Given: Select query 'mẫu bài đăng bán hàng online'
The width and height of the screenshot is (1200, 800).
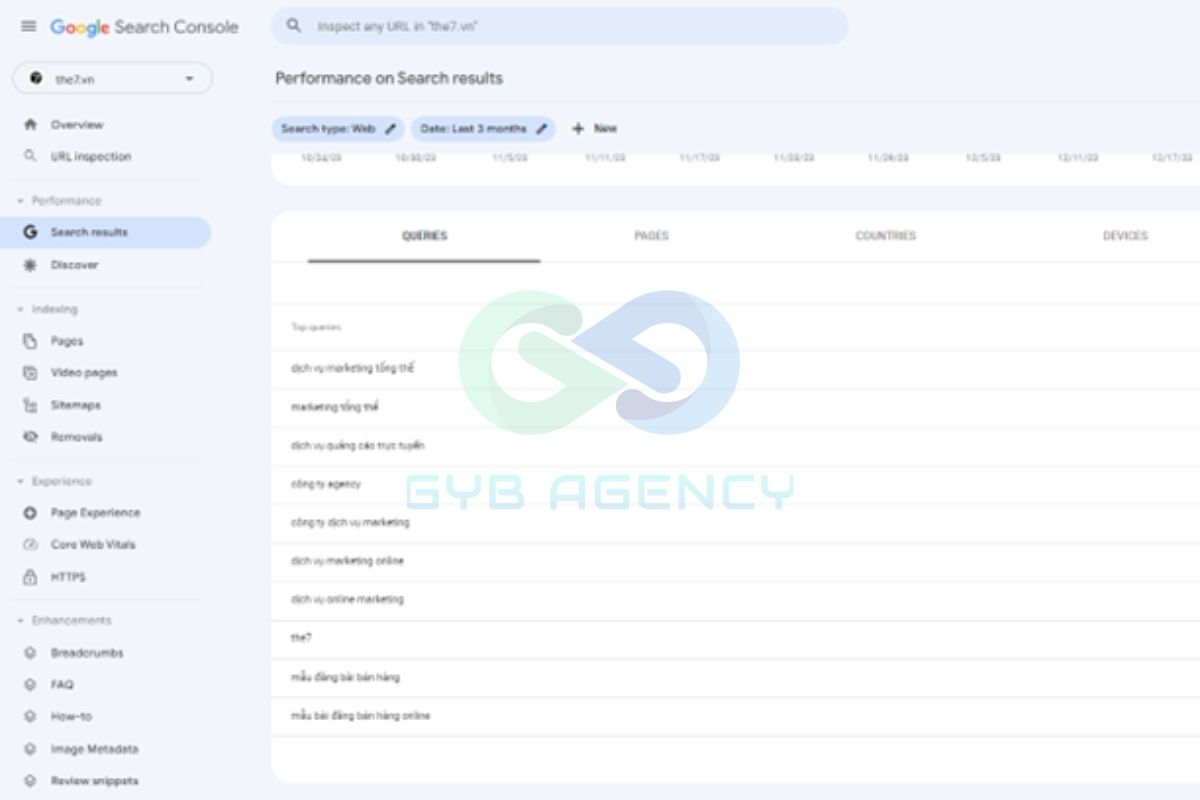Looking at the screenshot, I should click(x=360, y=716).
